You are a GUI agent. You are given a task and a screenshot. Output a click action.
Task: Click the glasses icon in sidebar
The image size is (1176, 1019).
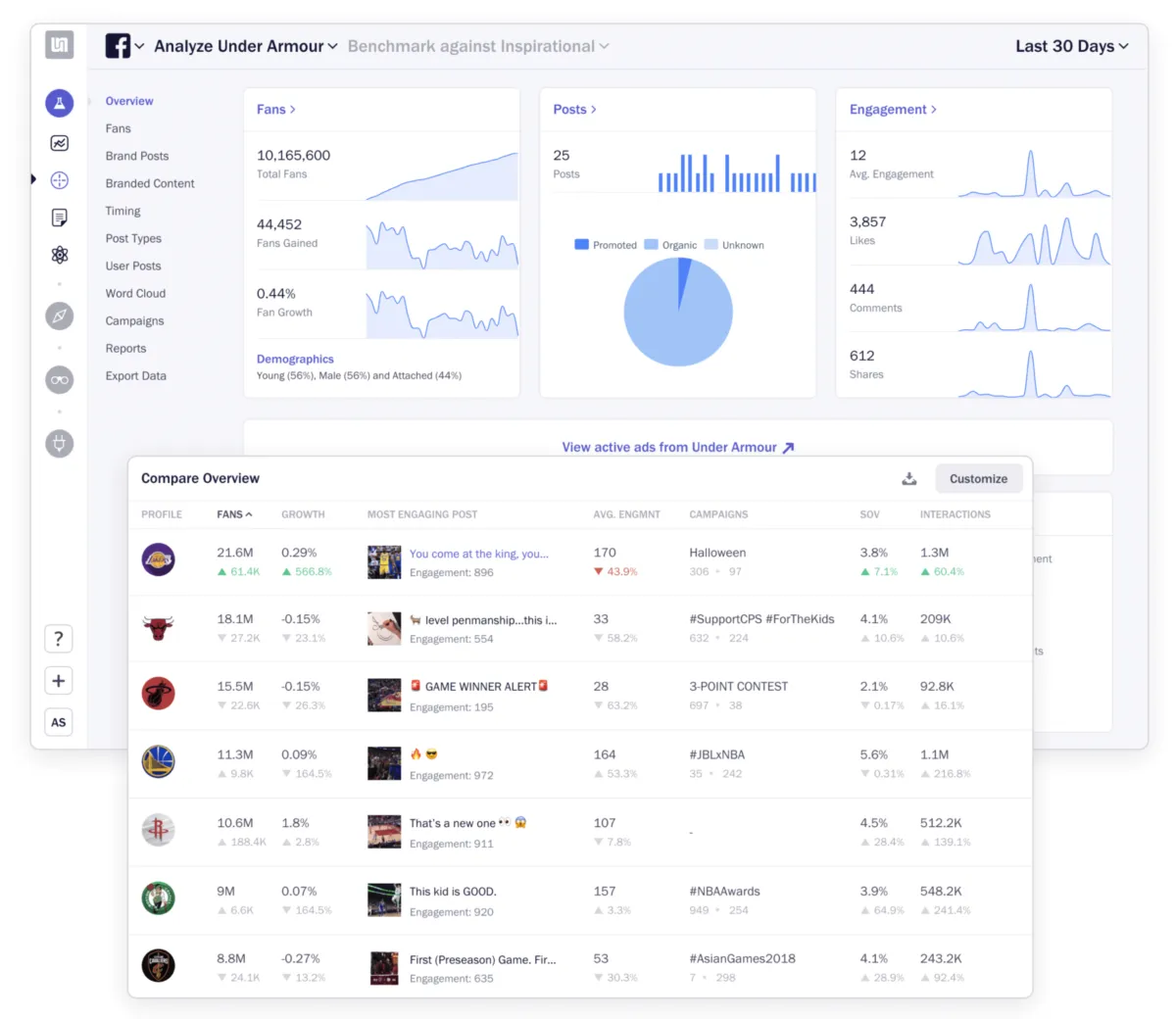point(59,380)
